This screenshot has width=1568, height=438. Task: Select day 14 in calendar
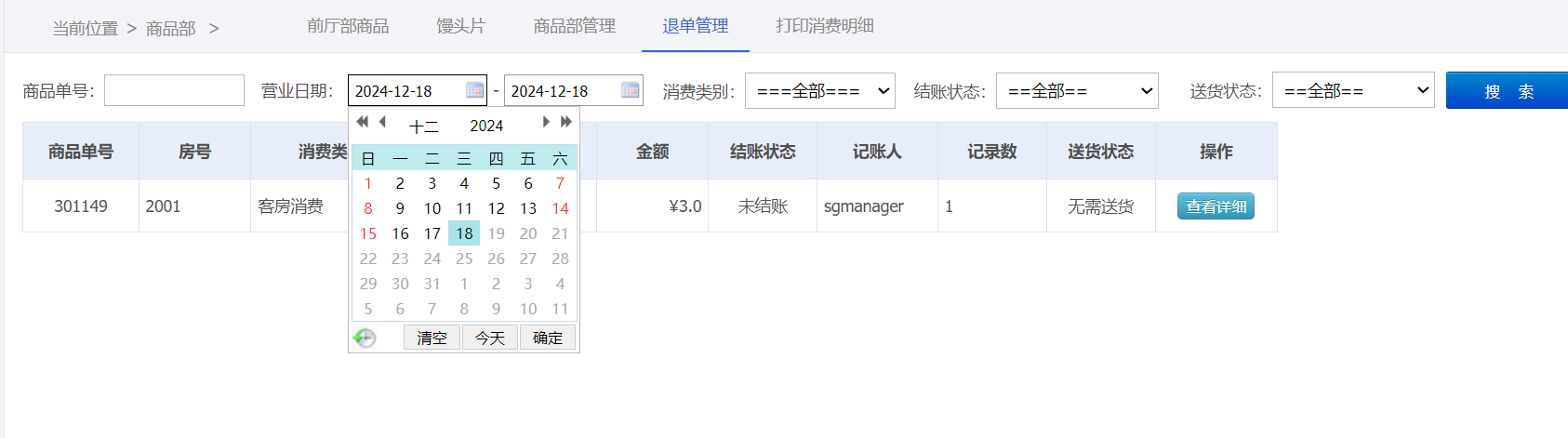(560, 208)
